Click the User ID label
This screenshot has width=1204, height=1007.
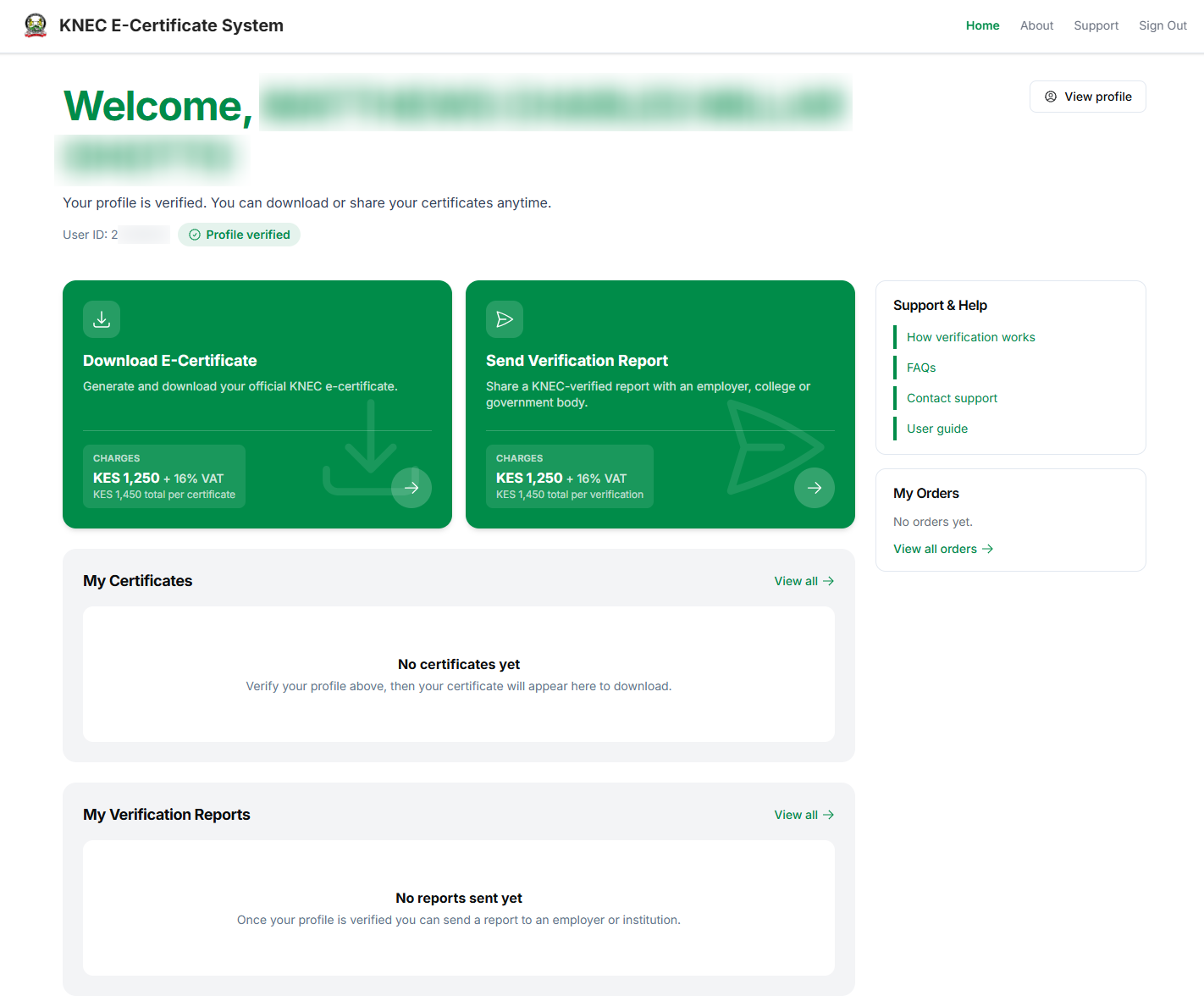click(91, 235)
